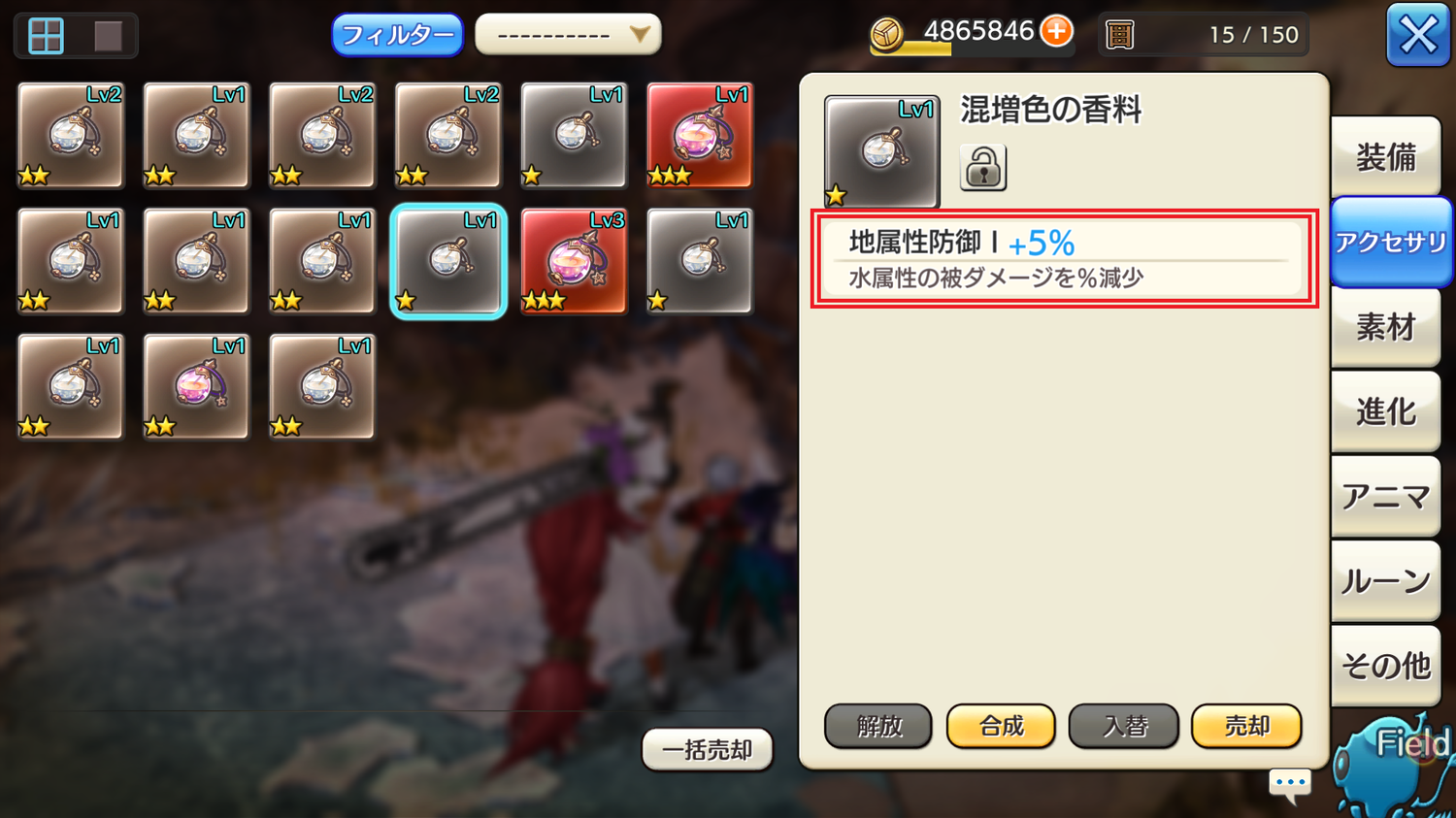Select the red Lv1 three-star perfume
The image size is (1456, 818).
[700, 135]
